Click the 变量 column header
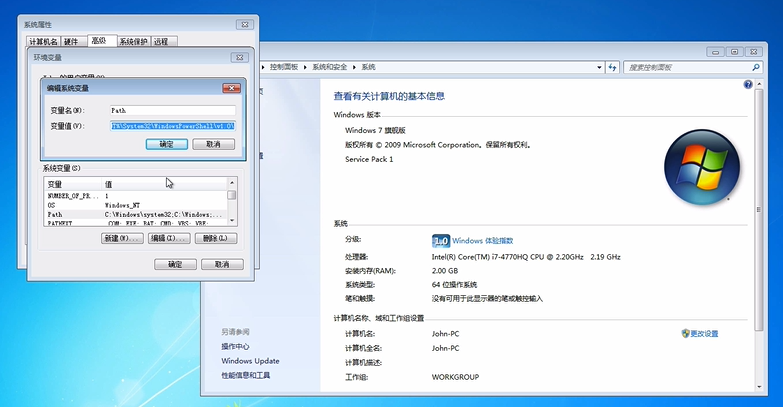Image resolution: width=783 pixels, height=407 pixels. click(x=73, y=184)
